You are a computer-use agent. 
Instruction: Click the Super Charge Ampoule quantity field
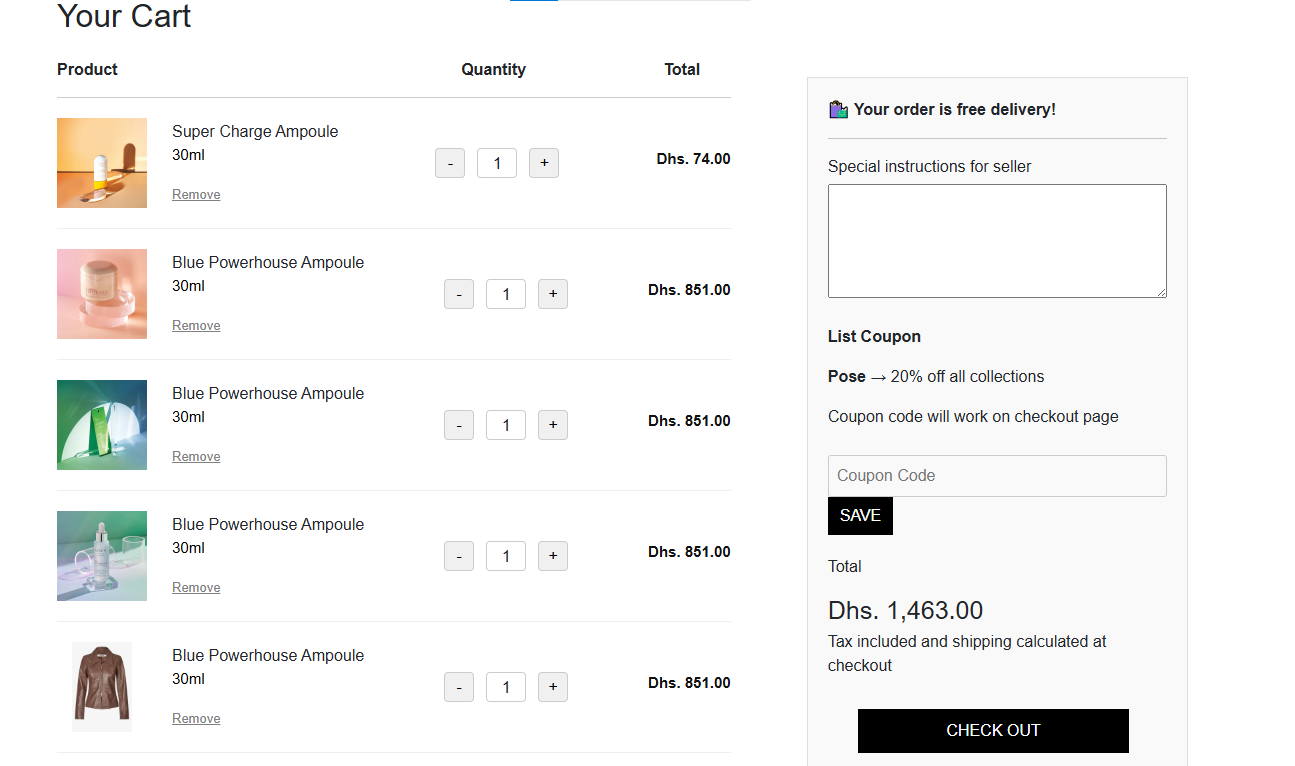point(497,163)
